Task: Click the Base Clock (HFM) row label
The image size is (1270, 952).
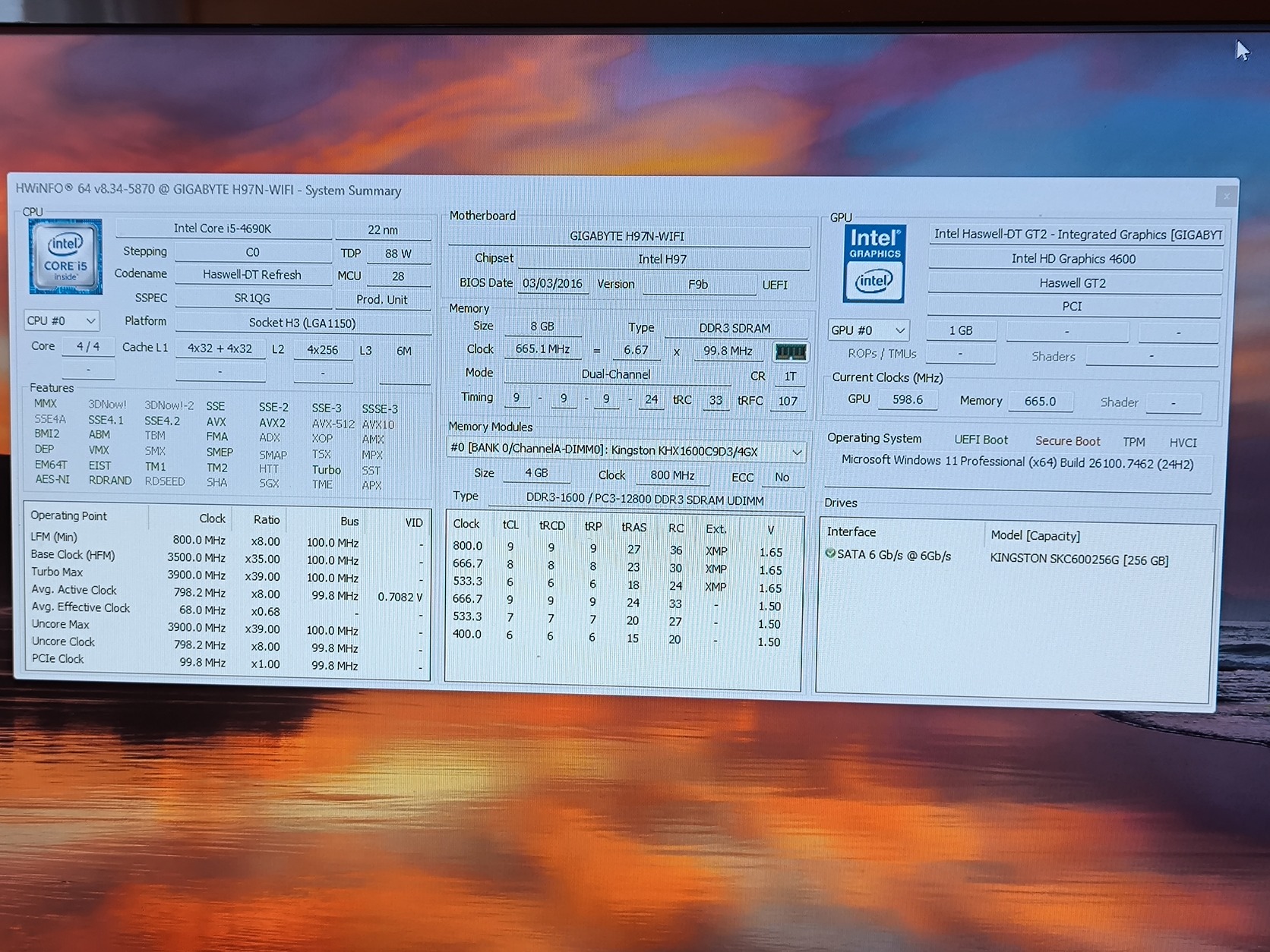Action: 73,555
